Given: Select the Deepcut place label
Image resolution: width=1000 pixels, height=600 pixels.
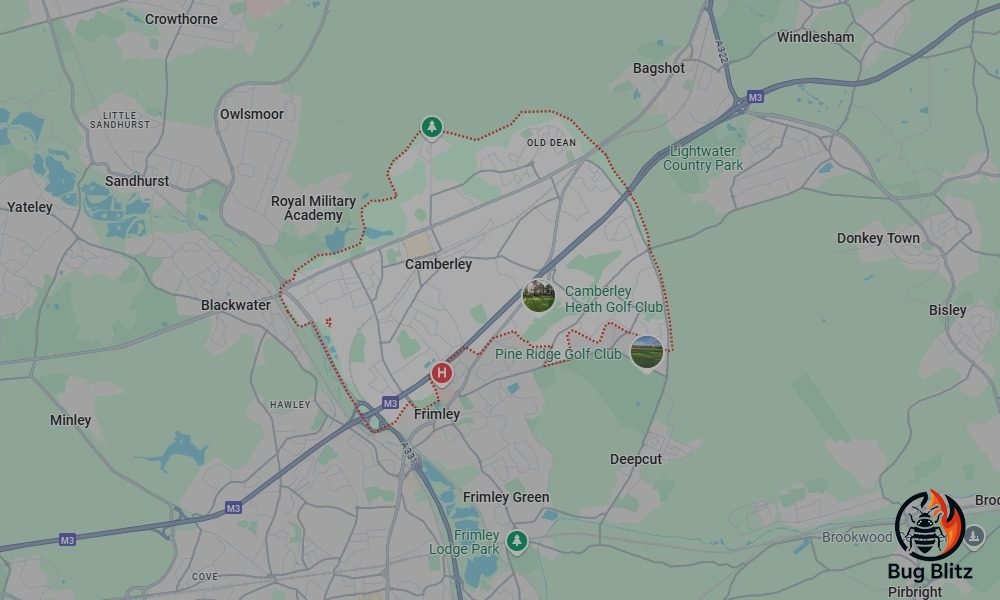Looking at the screenshot, I should [636, 460].
